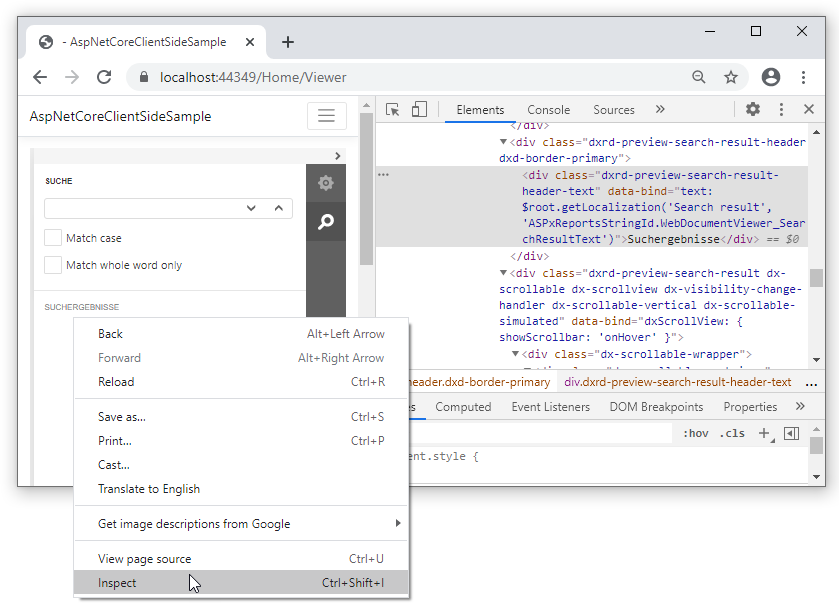The height and width of the screenshot is (603, 839).
Task: Open DevTools settings gear
Action: (753, 109)
